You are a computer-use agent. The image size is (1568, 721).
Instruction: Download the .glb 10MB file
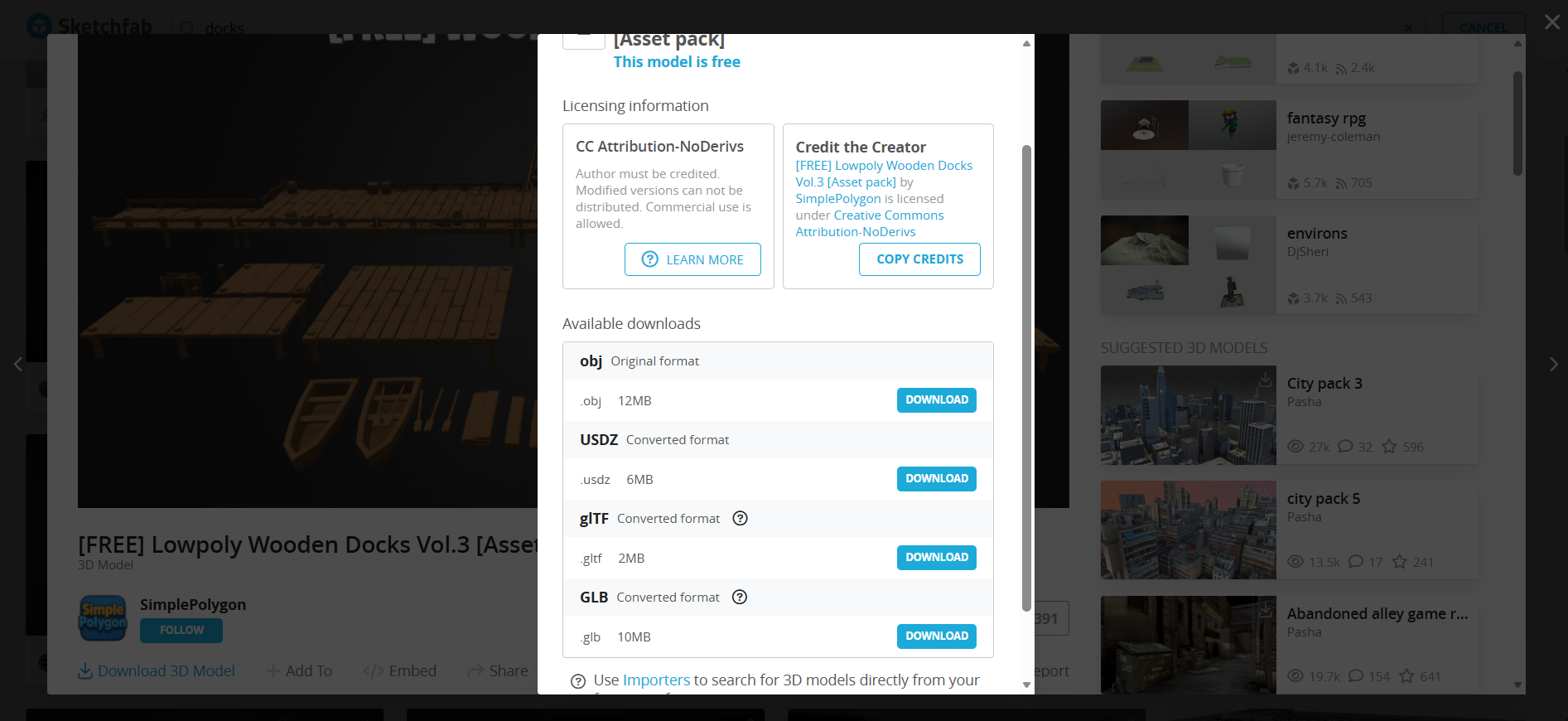coord(937,636)
